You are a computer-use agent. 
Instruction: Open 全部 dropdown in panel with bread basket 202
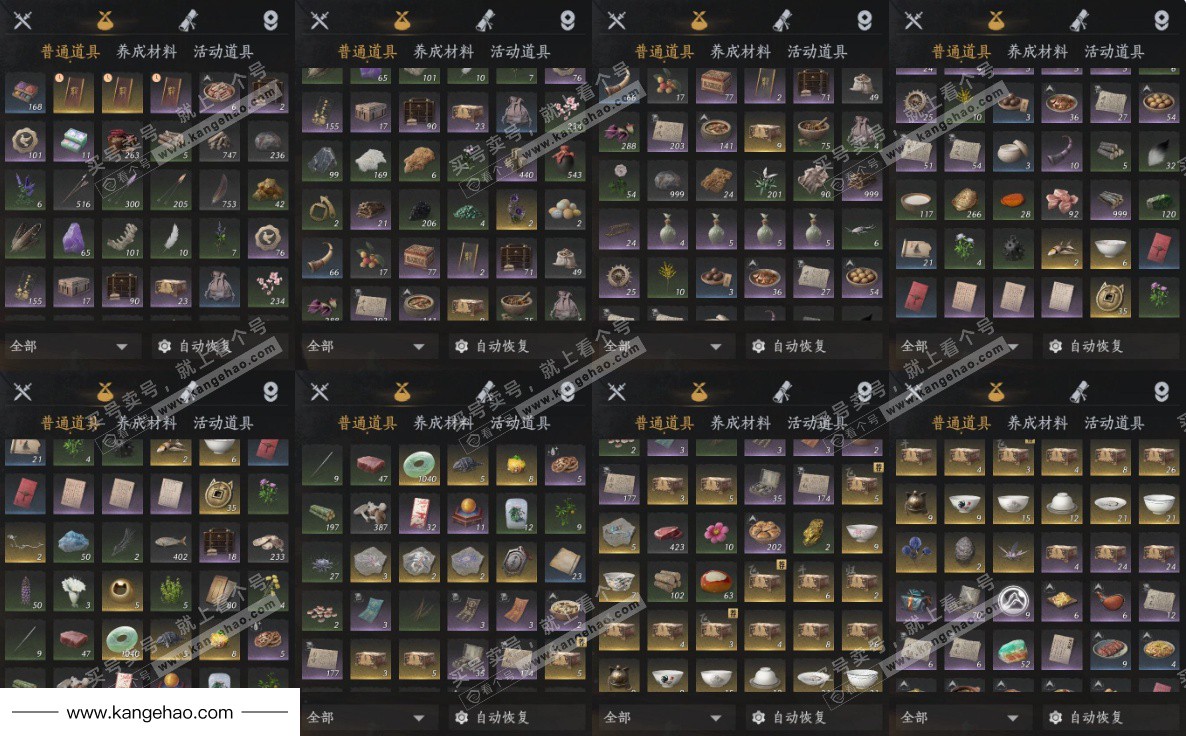(663, 717)
